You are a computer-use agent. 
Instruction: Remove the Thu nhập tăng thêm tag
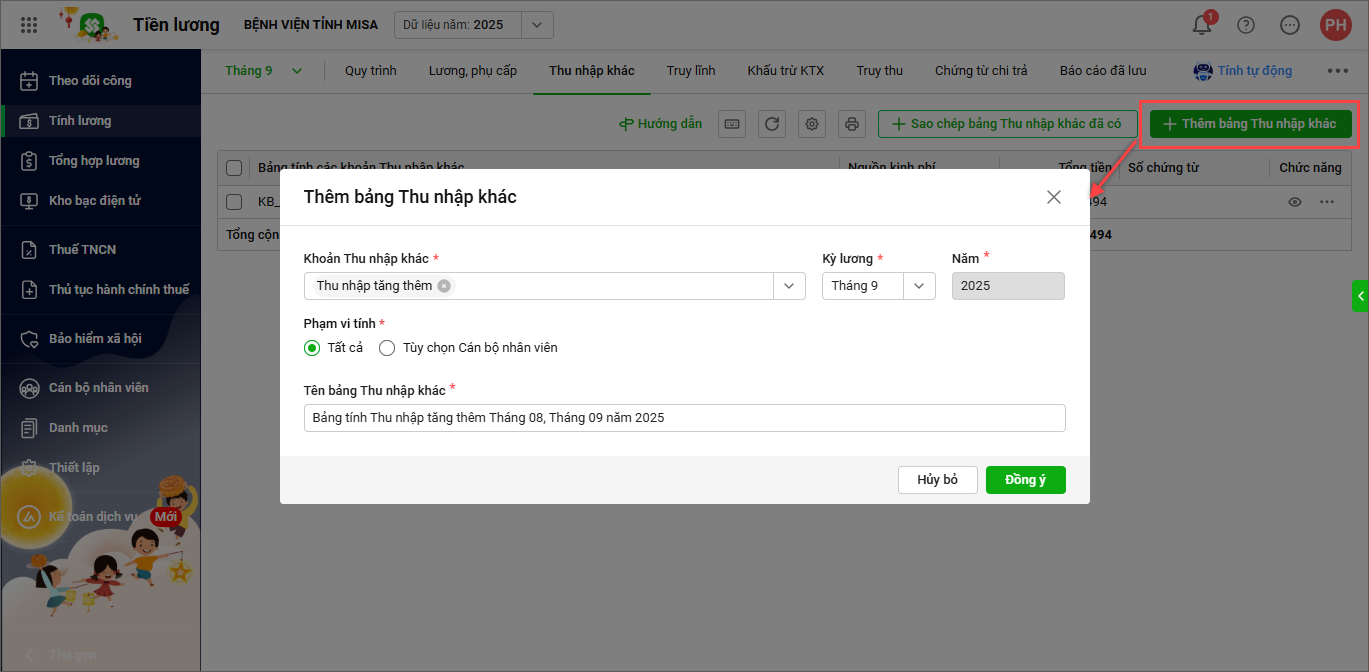click(x=444, y=286)
